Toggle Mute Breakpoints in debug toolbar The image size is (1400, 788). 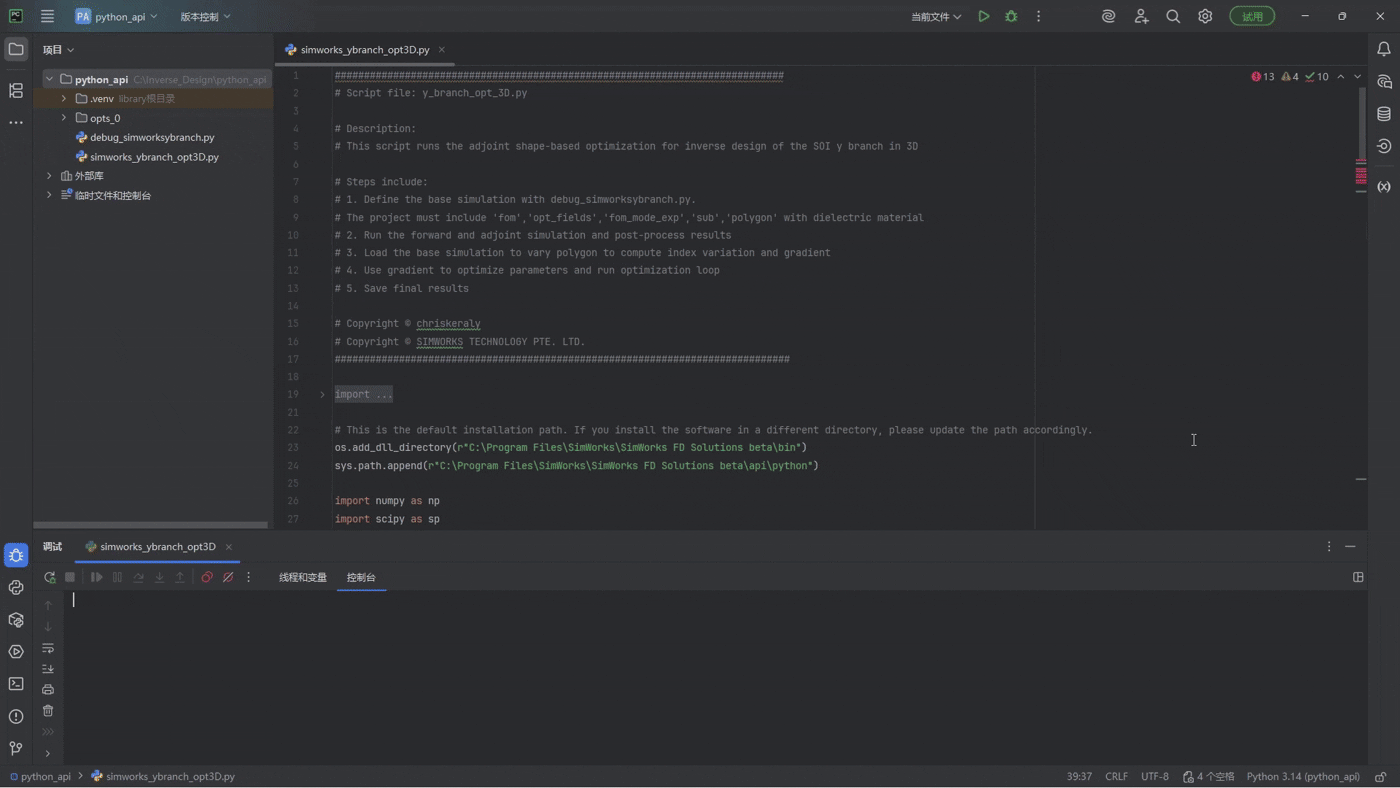(x=228, y=577)
